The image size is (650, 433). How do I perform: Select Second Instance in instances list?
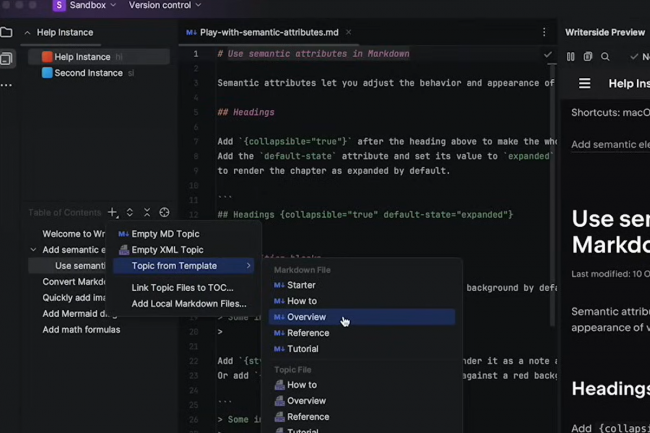click(99, 73)
